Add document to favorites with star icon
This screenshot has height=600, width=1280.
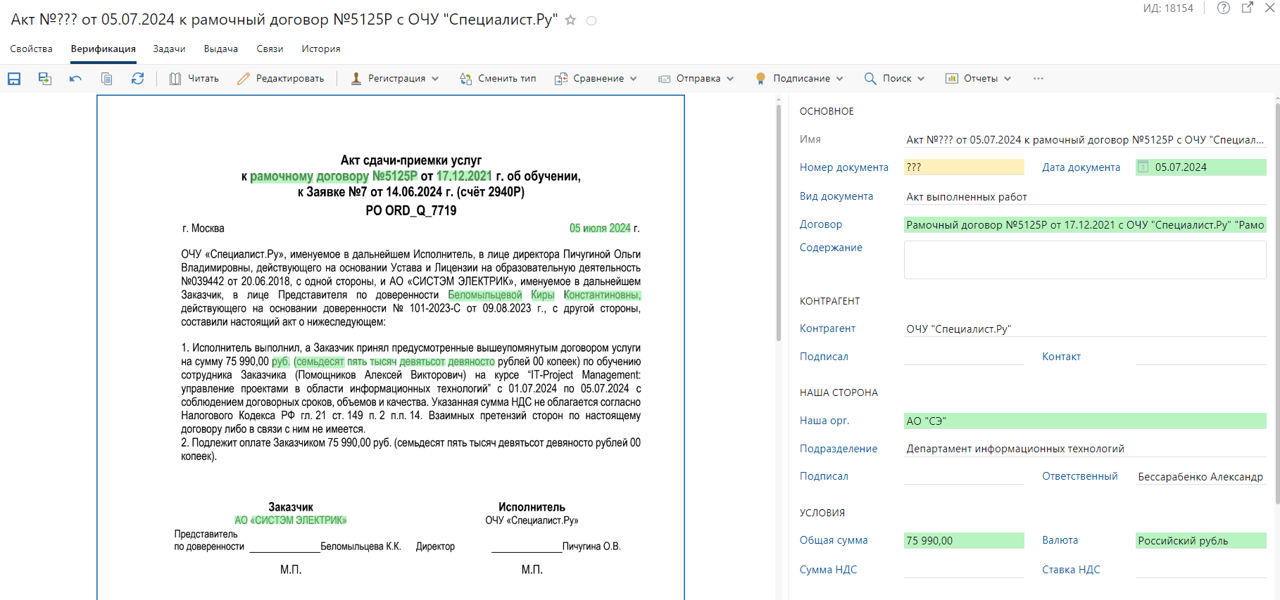point(571,20)
